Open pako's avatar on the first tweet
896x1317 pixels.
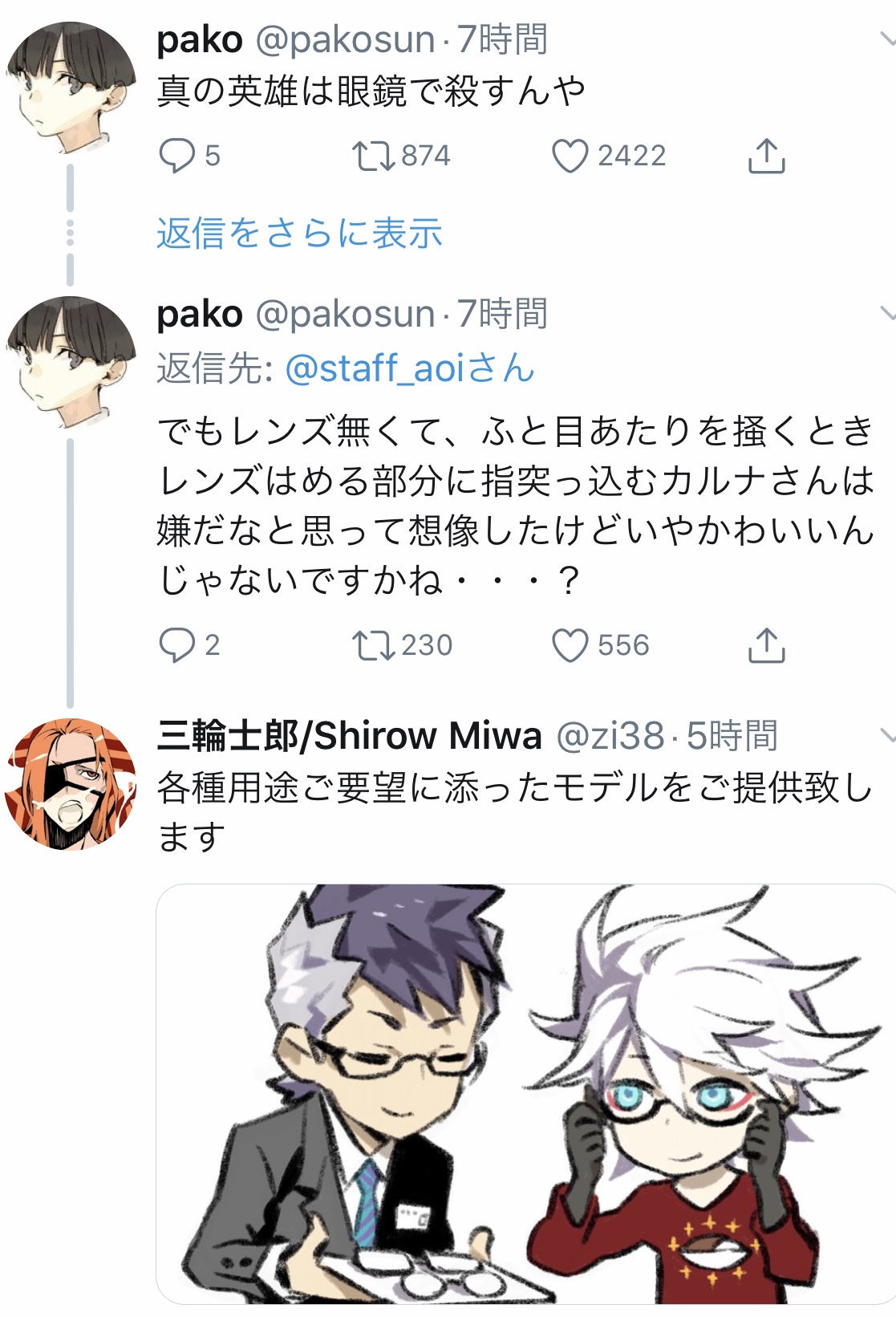point(70,87)
